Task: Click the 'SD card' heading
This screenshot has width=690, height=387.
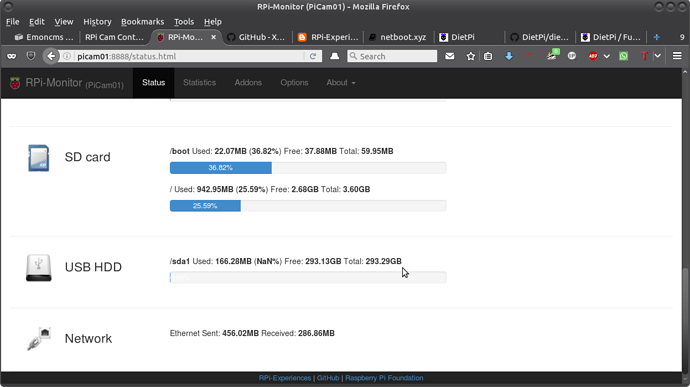Action: point(88,157)
